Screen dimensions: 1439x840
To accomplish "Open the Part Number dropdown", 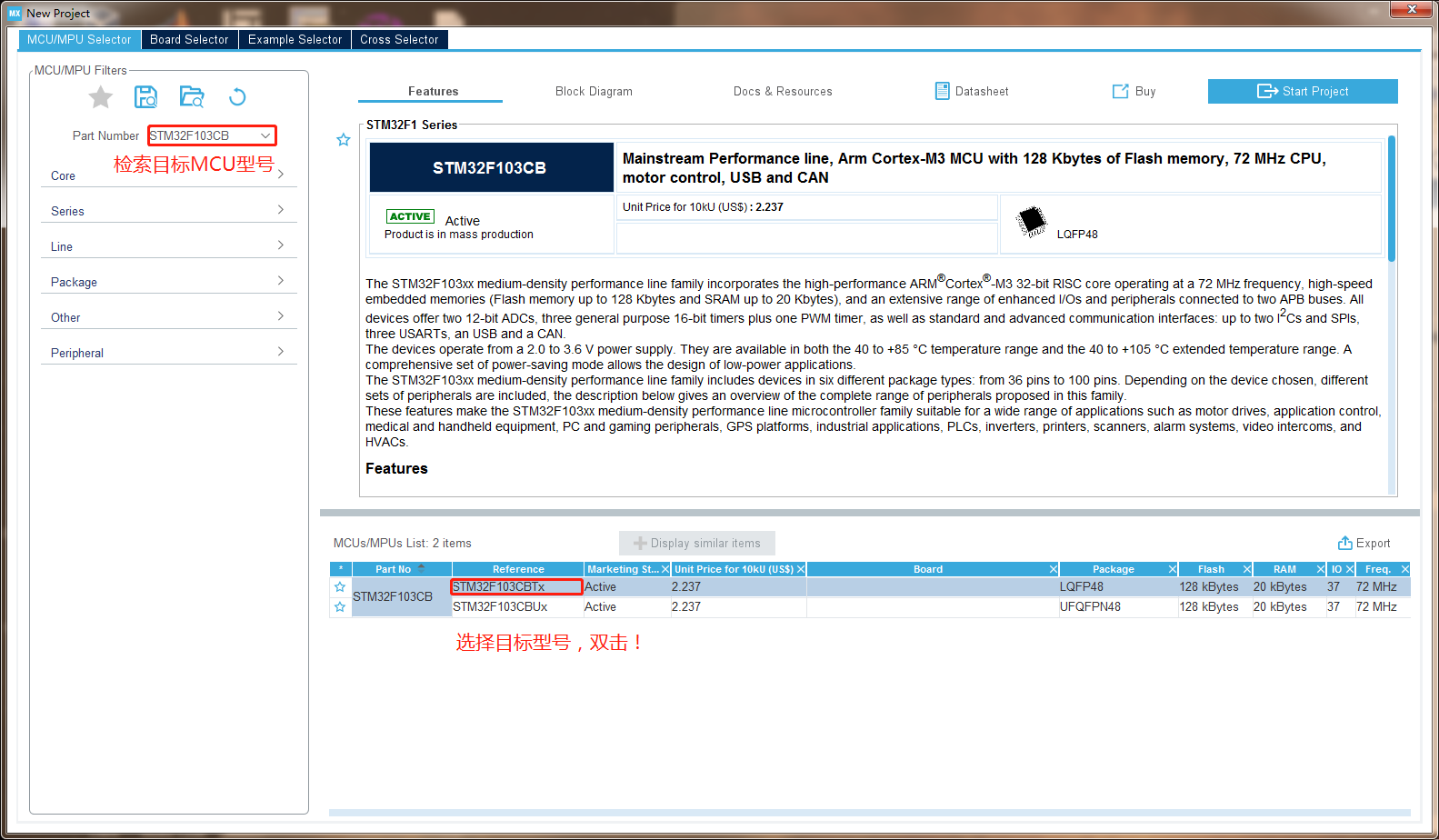I will 265,135.
